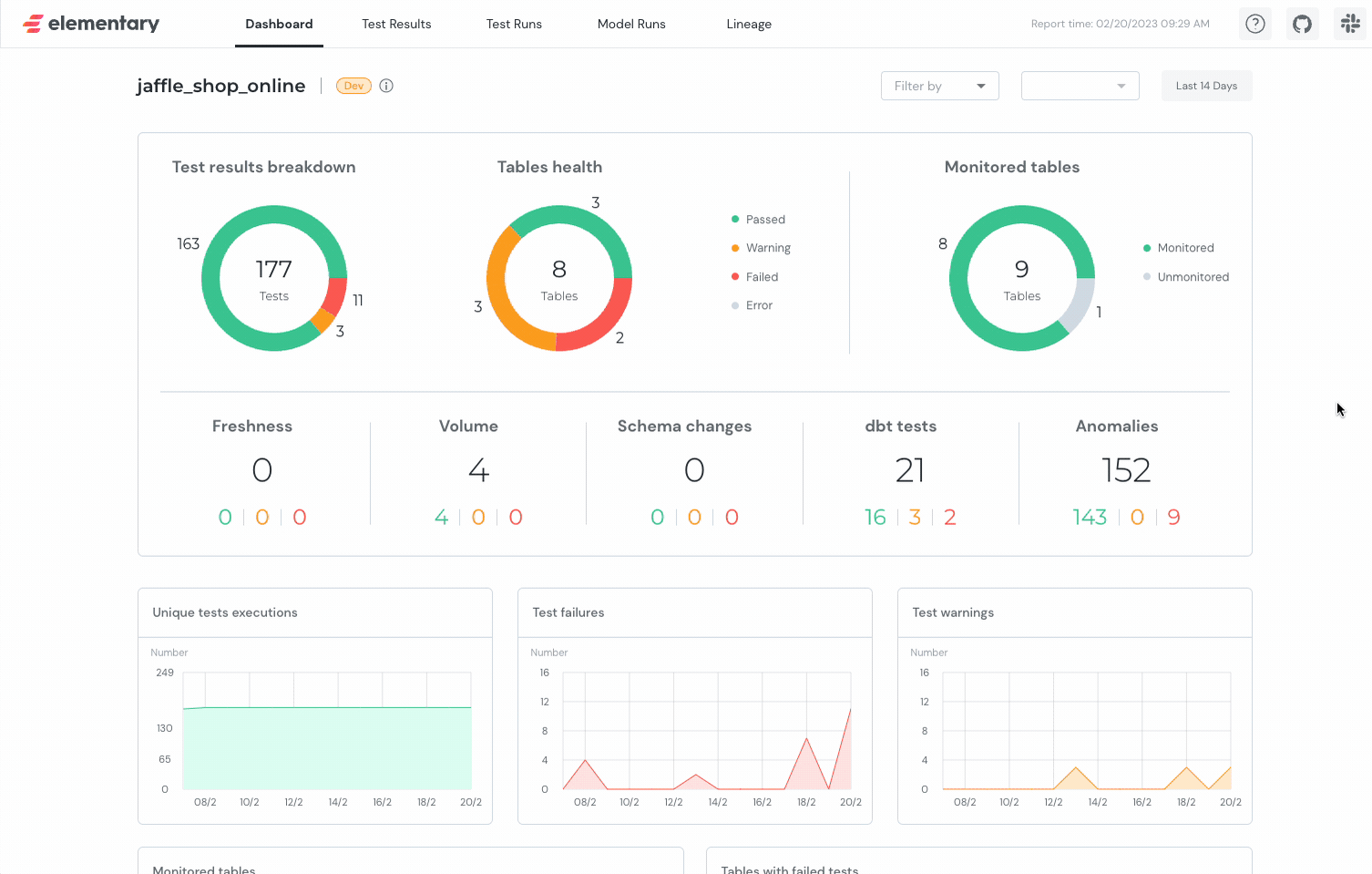Screen dimensions: 1372x874
Task: Toggle the Passed legend entry
Action: tap(762, 219)
